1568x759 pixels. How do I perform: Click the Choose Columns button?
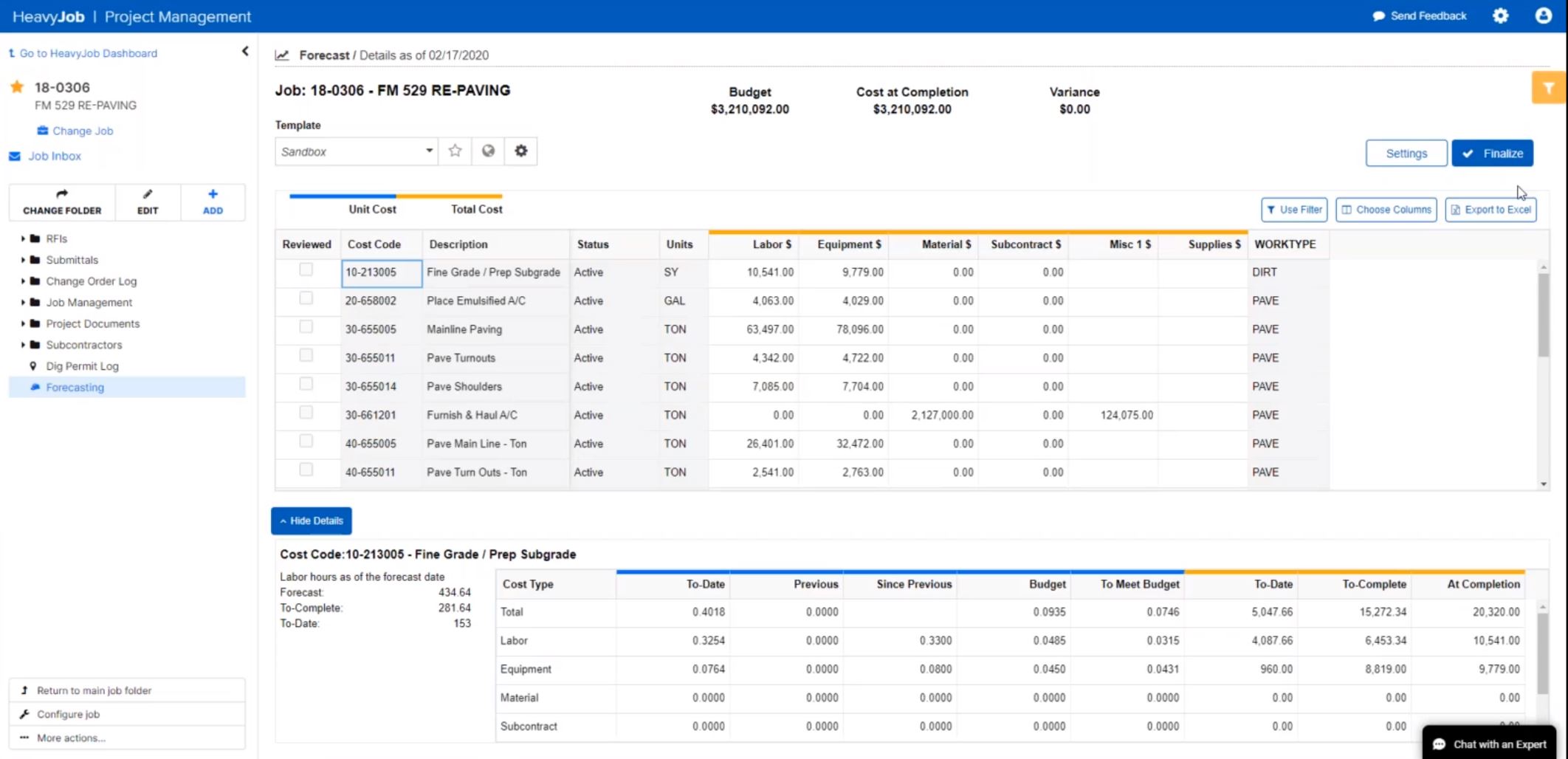1386,210
